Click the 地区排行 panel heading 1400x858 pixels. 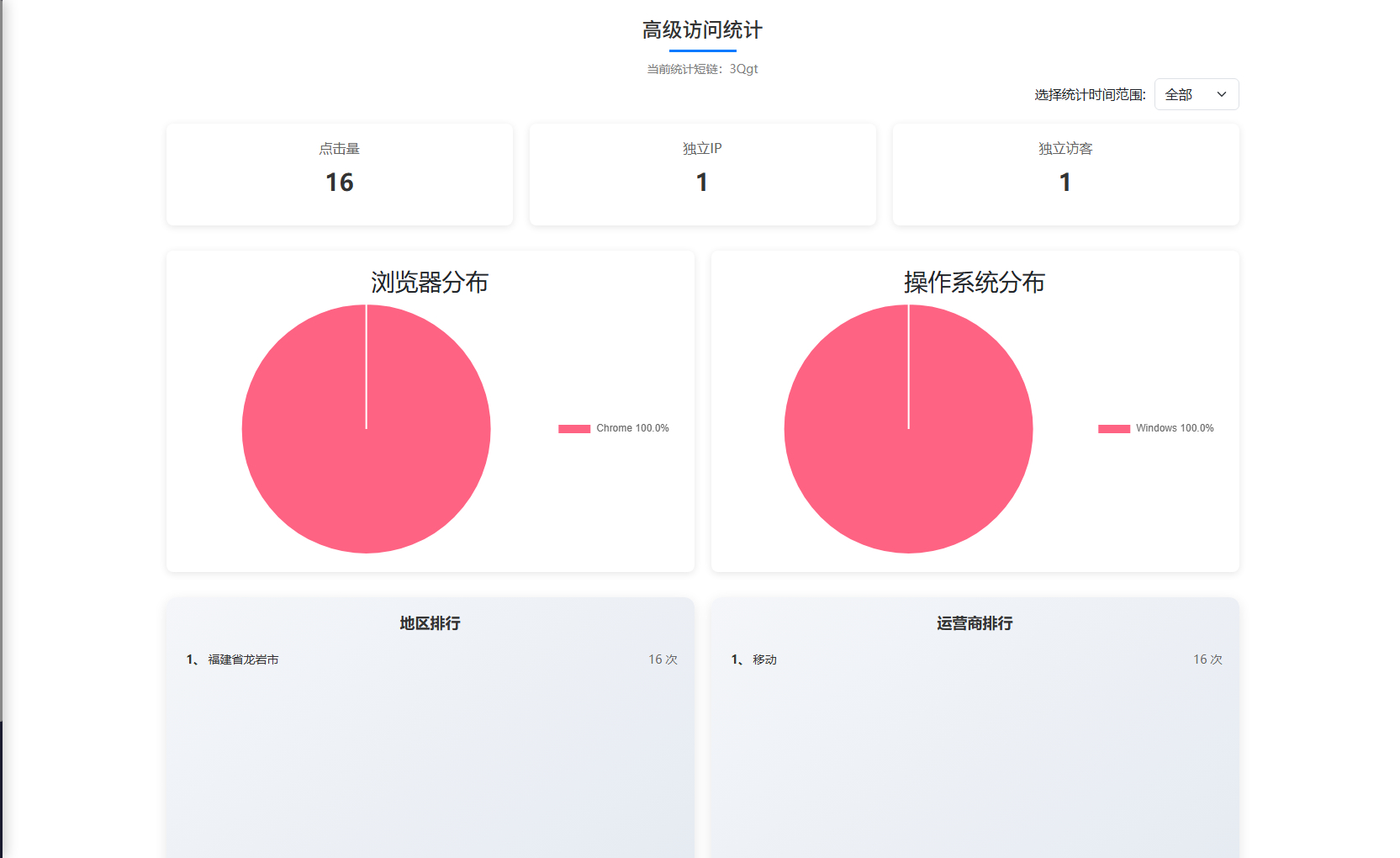(x=430, y=623)
